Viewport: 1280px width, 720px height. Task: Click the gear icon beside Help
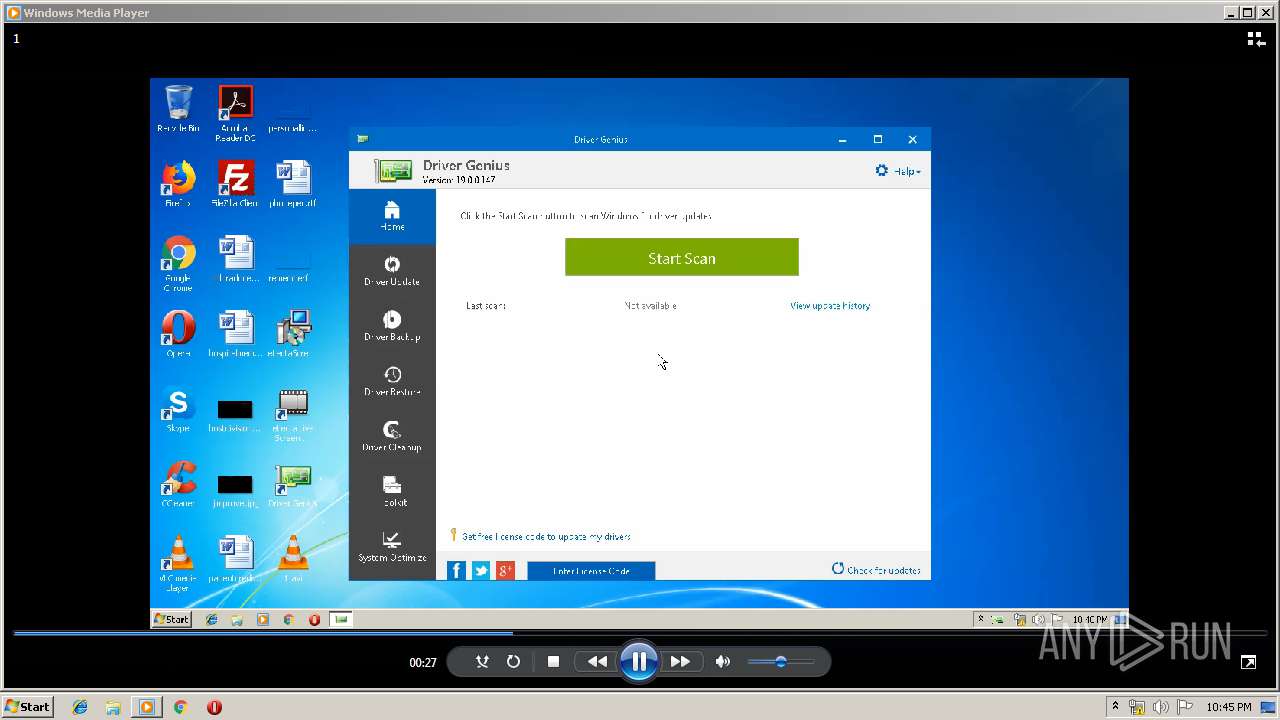pyautogui.click(x=882, y=171)
